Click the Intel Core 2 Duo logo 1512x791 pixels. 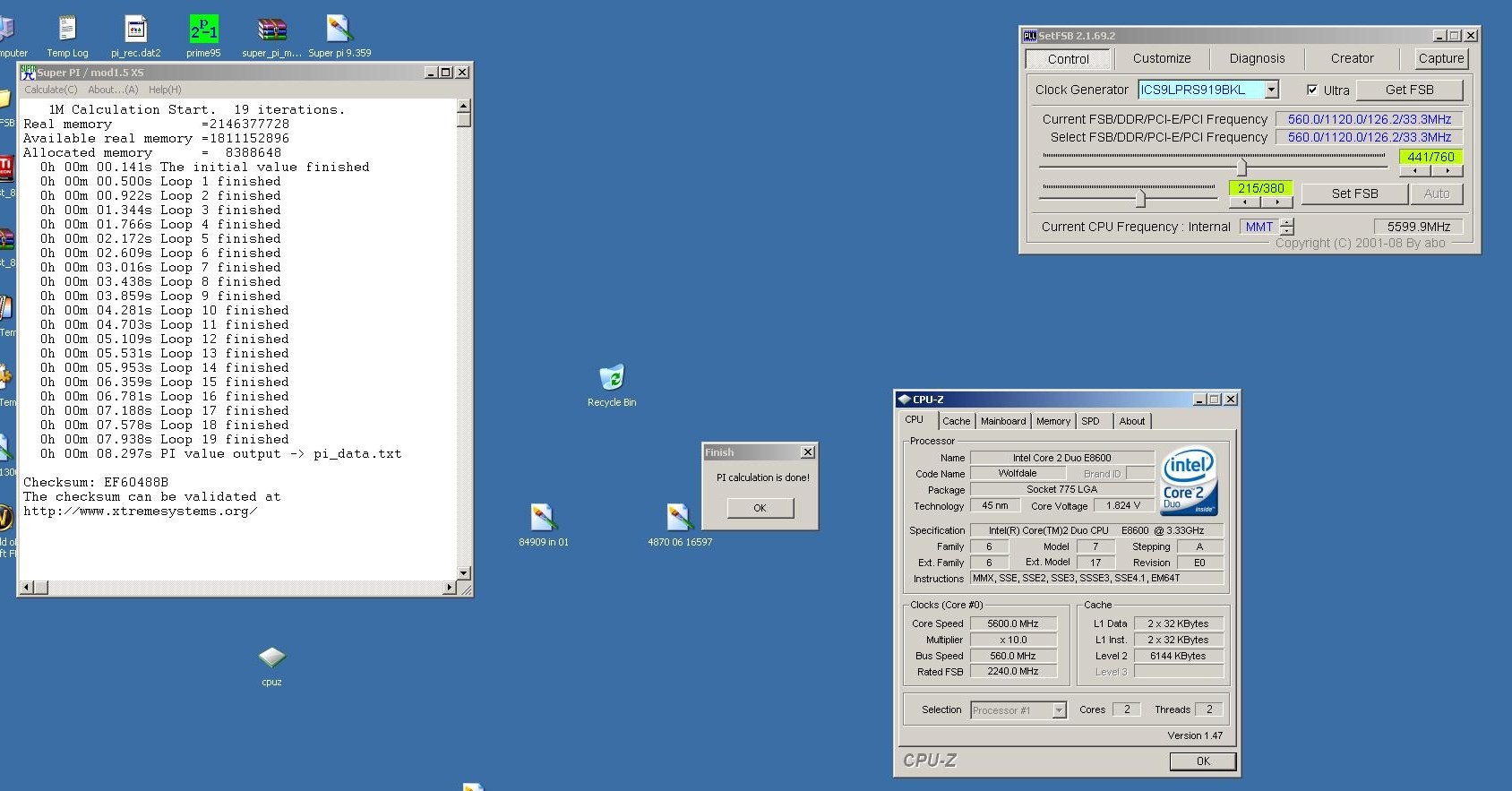[x=1189, y=481]
